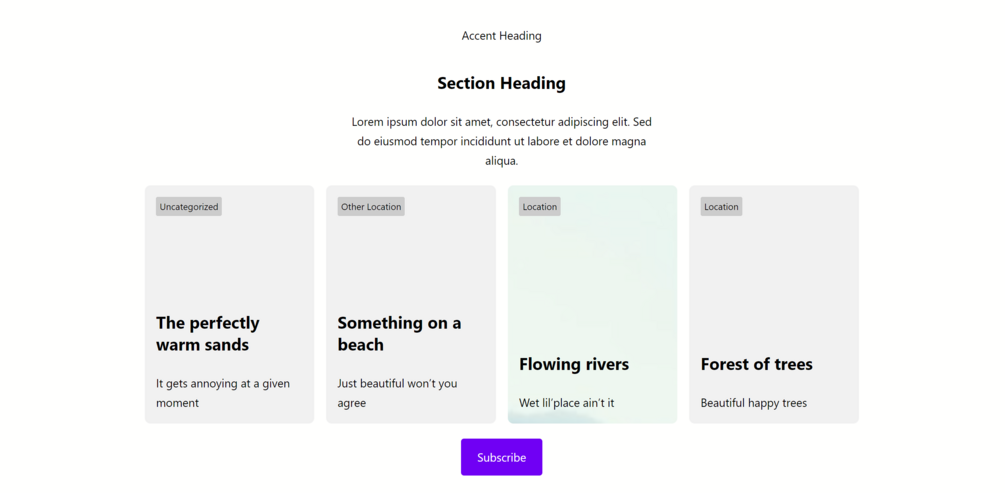The height and width of the screenshot is (493, 1005).
Task: Click the warm sands card image area
Action: pos(229,260)
